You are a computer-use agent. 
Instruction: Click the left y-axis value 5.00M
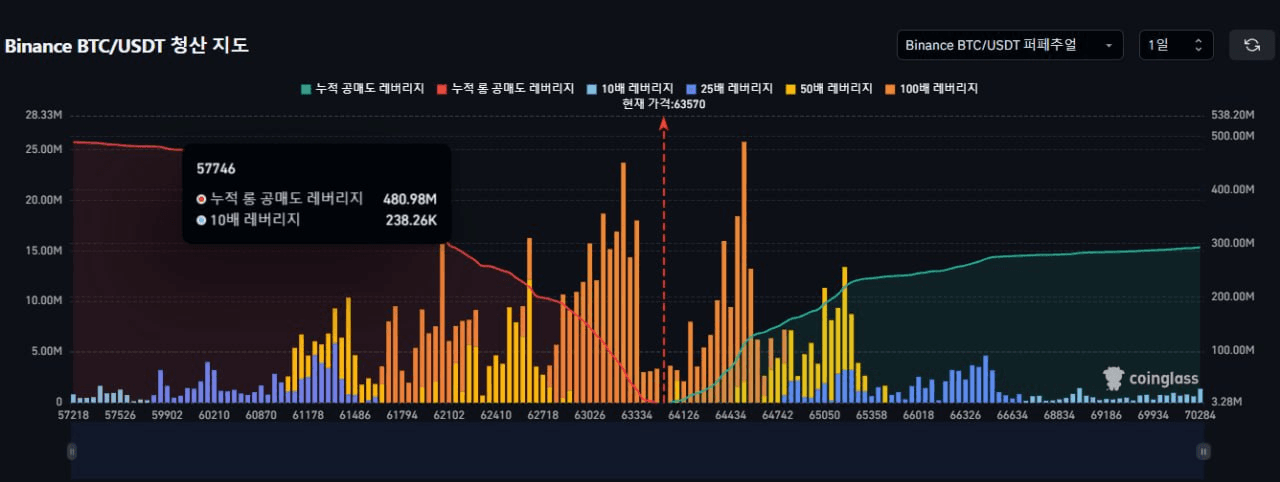tap(45, 351)
